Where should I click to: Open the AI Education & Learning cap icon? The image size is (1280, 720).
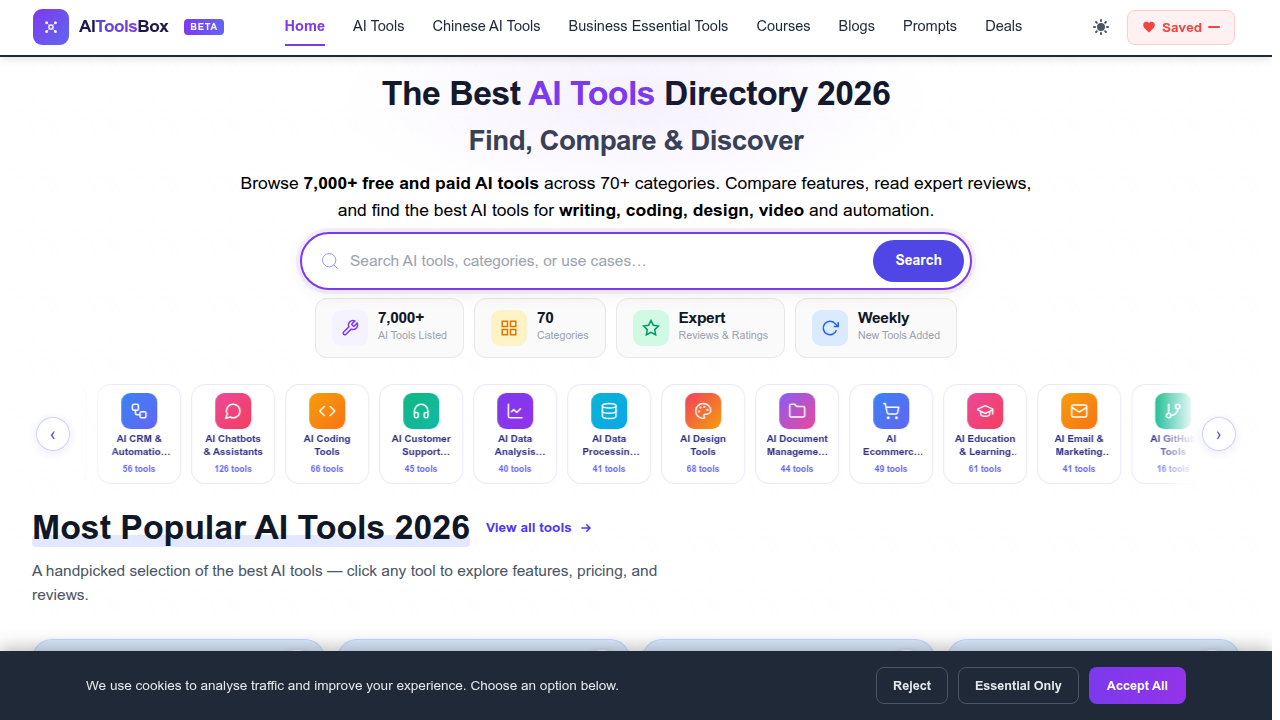(985, 411)
